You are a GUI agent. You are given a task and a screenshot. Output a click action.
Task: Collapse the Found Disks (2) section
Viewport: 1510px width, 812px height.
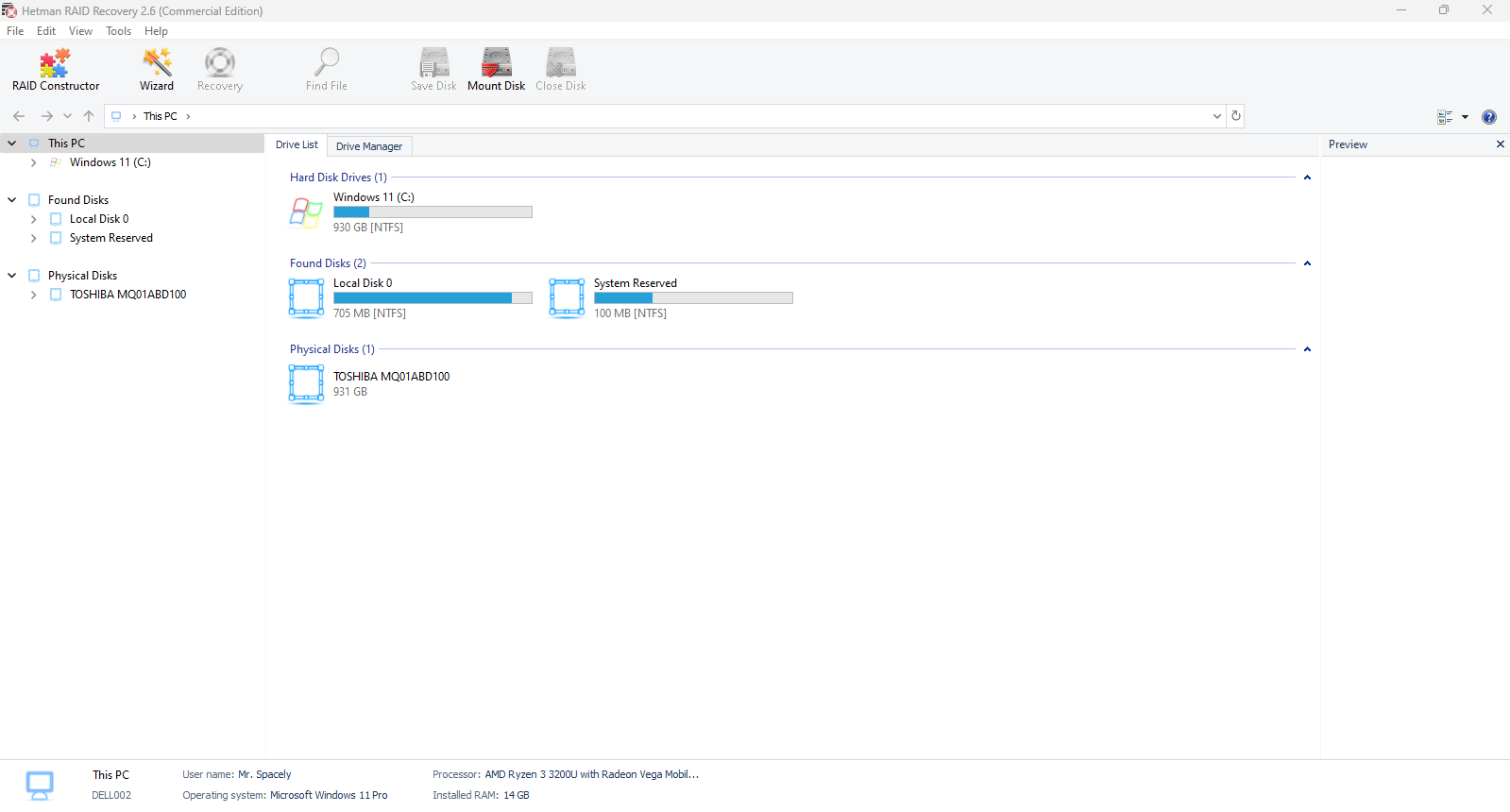[1307, 263]
